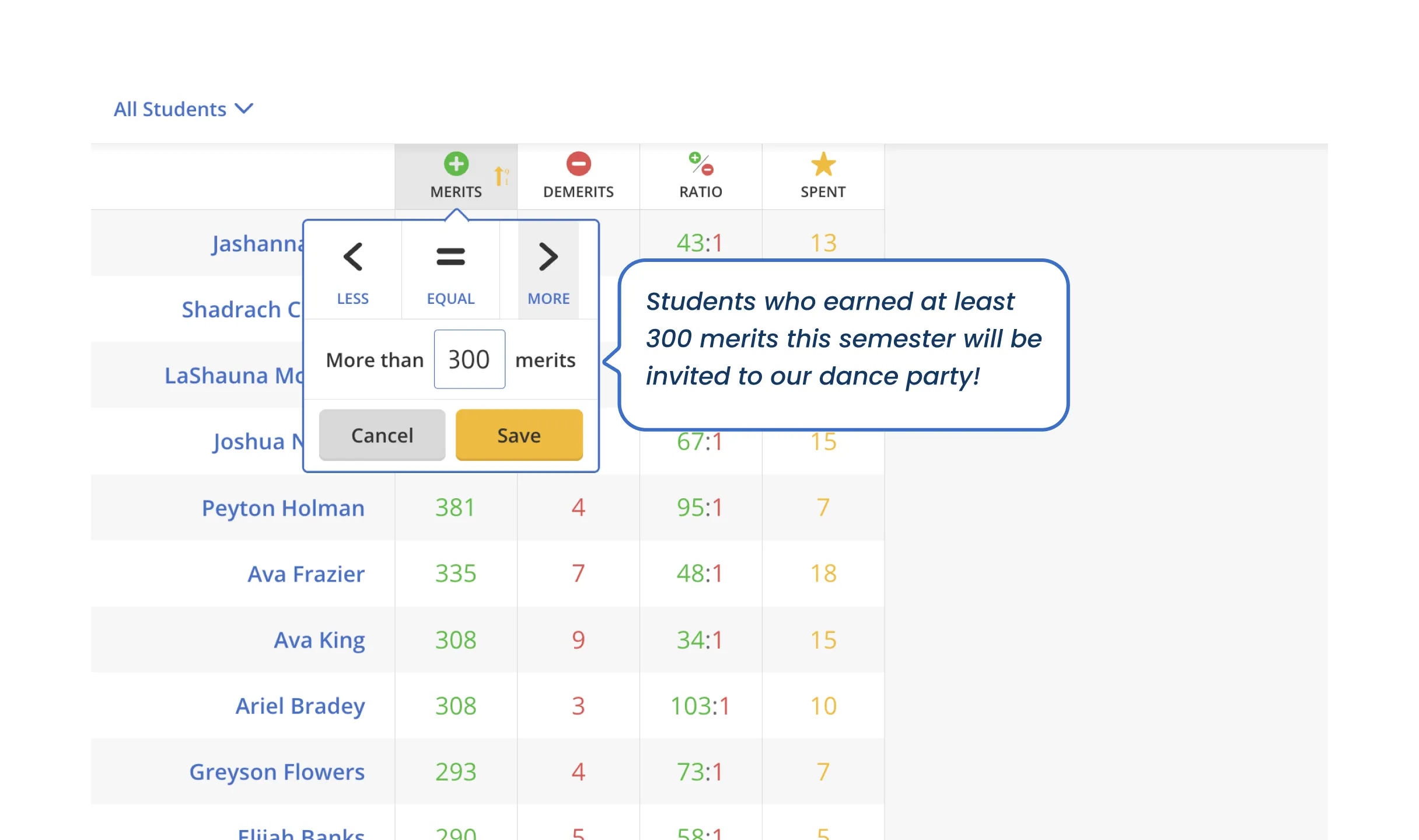Image resolution: width=1419 pixels, height=840 pixels.
Task: Click Jashanna's ratio 43:1
Action: (x=700, y=243)
